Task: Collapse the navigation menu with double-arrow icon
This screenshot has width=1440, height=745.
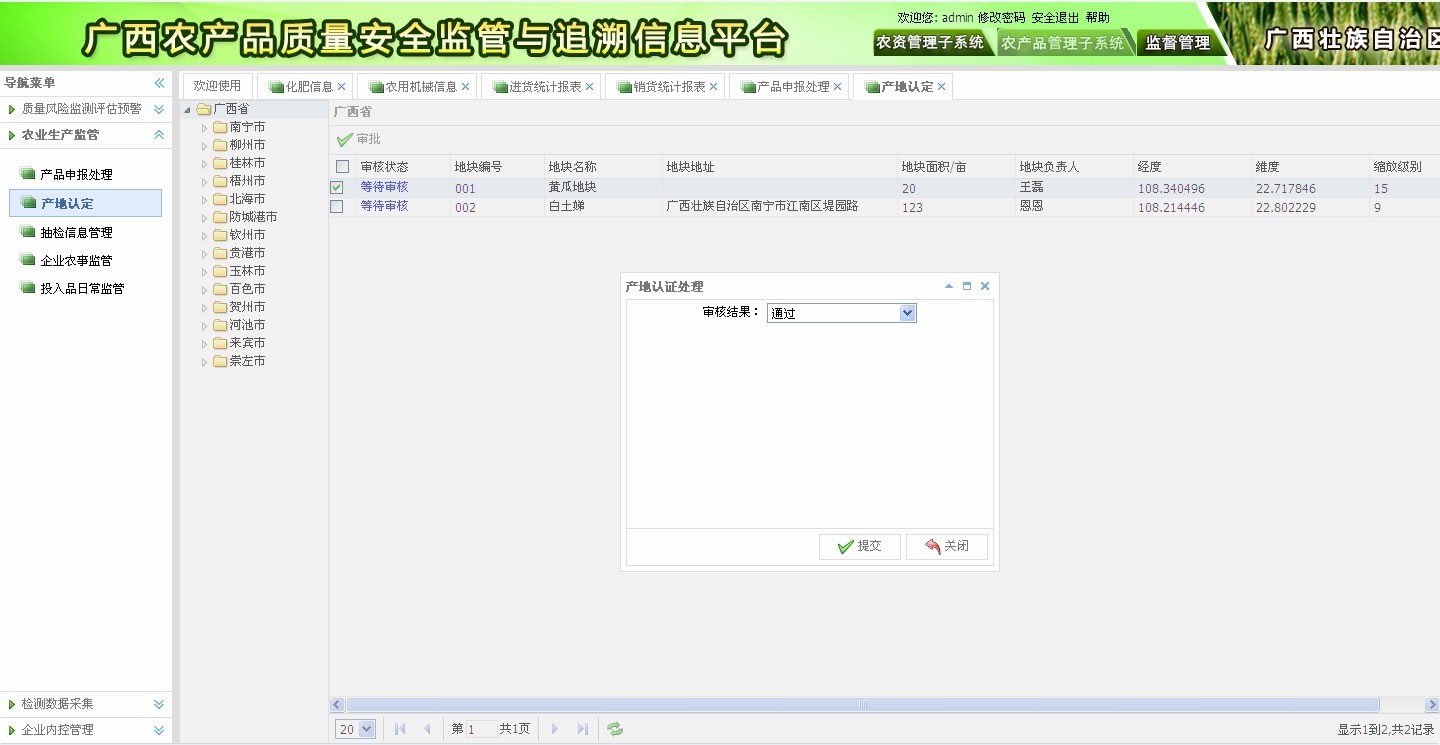Action: pyautogui.click(x=159, y=83)
